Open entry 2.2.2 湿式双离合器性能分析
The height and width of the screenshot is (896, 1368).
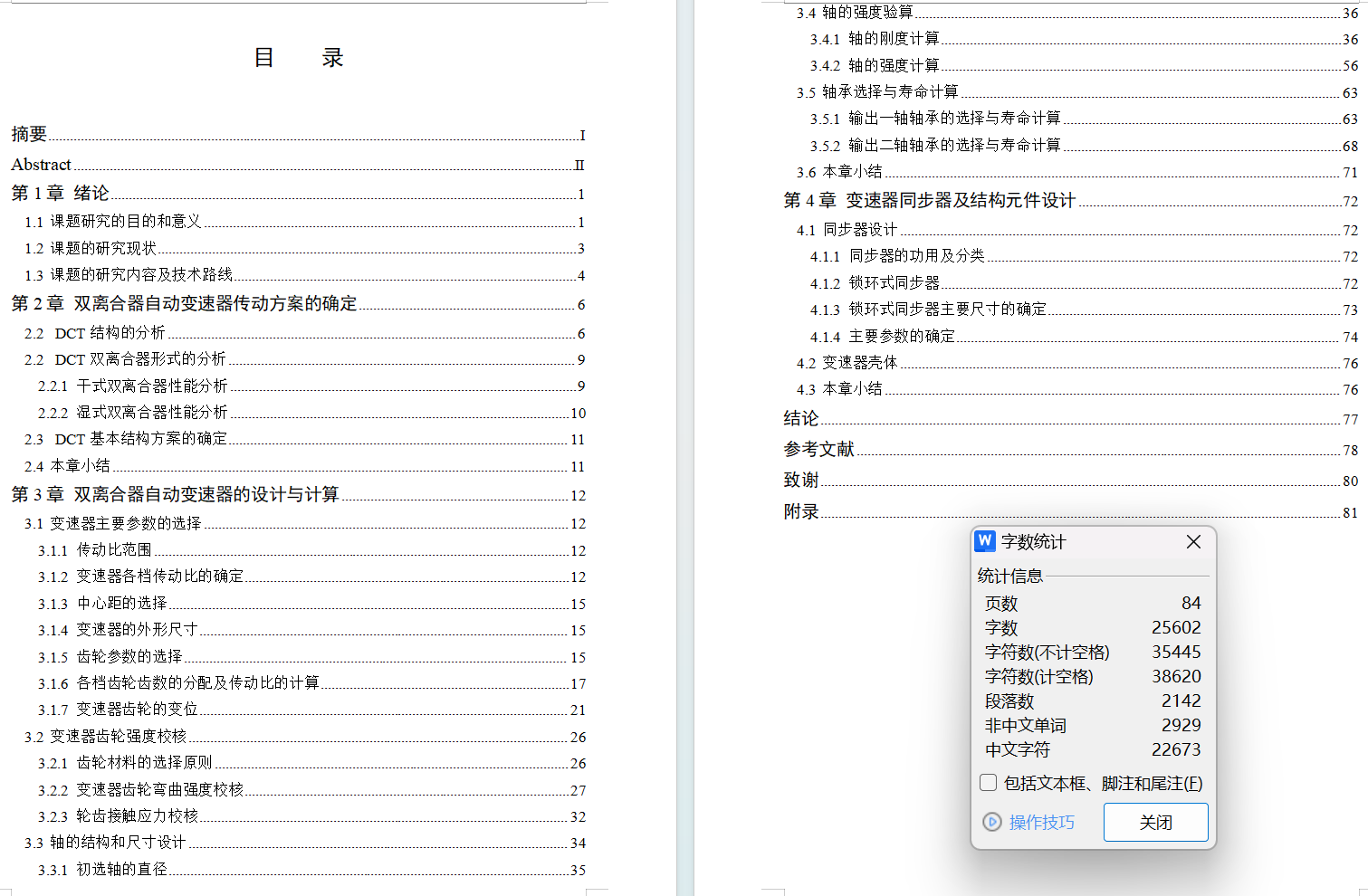[x=311, y=412]
